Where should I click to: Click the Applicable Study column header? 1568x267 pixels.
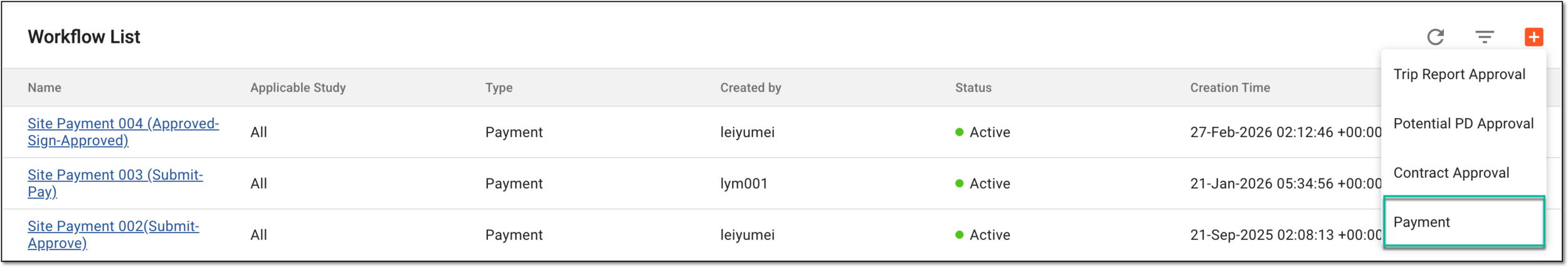tap(298, 88)
